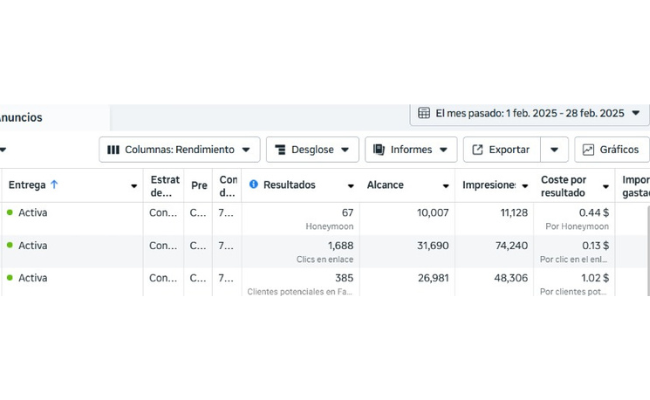Click the Exportar button
The height and width of the screenshot is (400, 650).
501,150
